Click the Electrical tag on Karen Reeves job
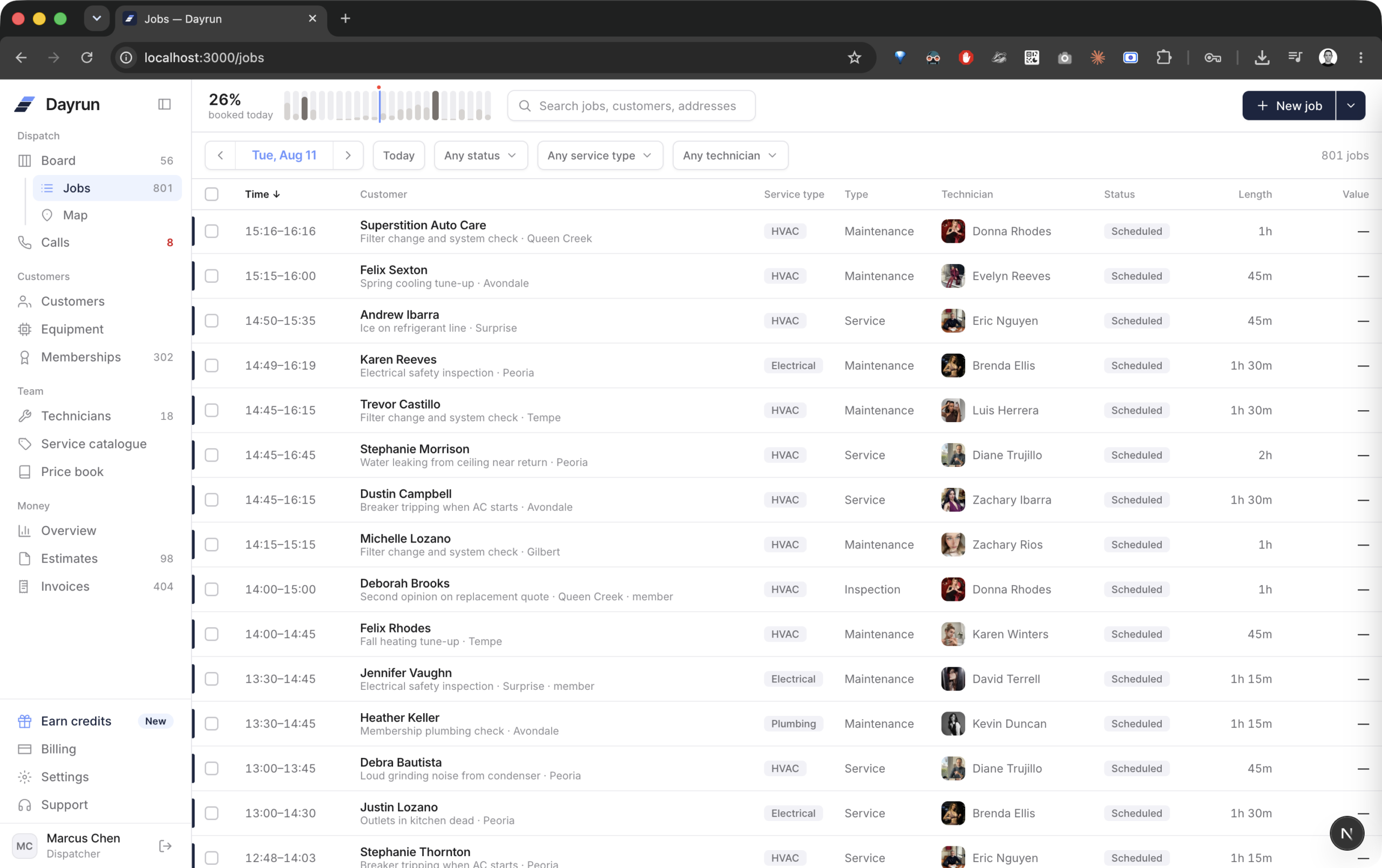 (792, 365)
